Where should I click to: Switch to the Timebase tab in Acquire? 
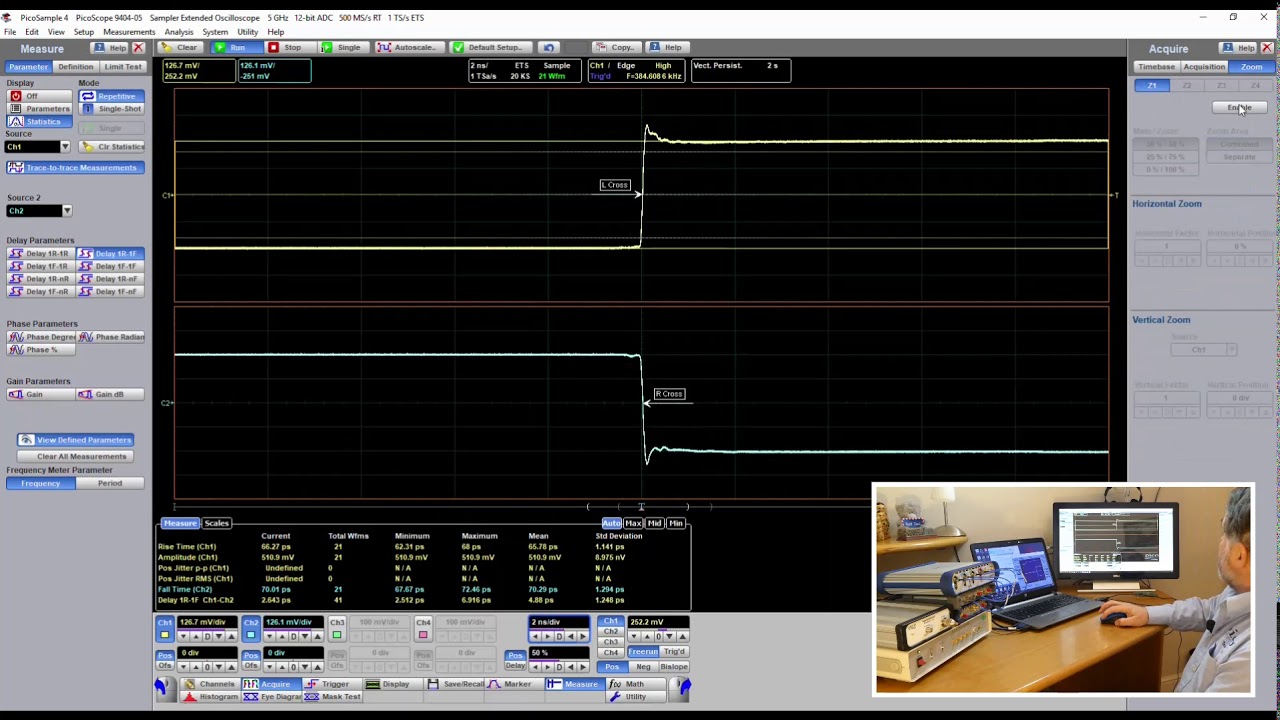tap(1156, 67)
